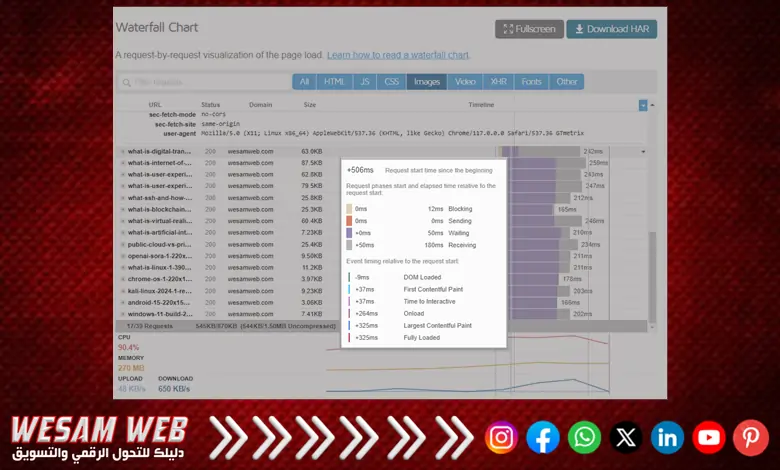This screenshot has height=470, width=780.
Task: Open the LinkedIn icon
Action: tap(667, 438)
